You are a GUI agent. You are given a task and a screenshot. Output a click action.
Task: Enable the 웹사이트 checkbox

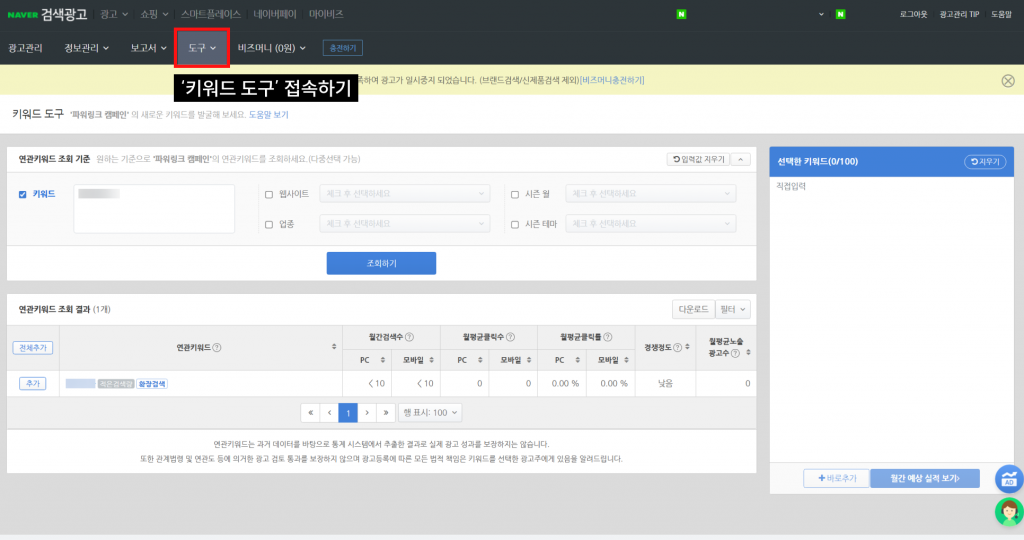269,195
